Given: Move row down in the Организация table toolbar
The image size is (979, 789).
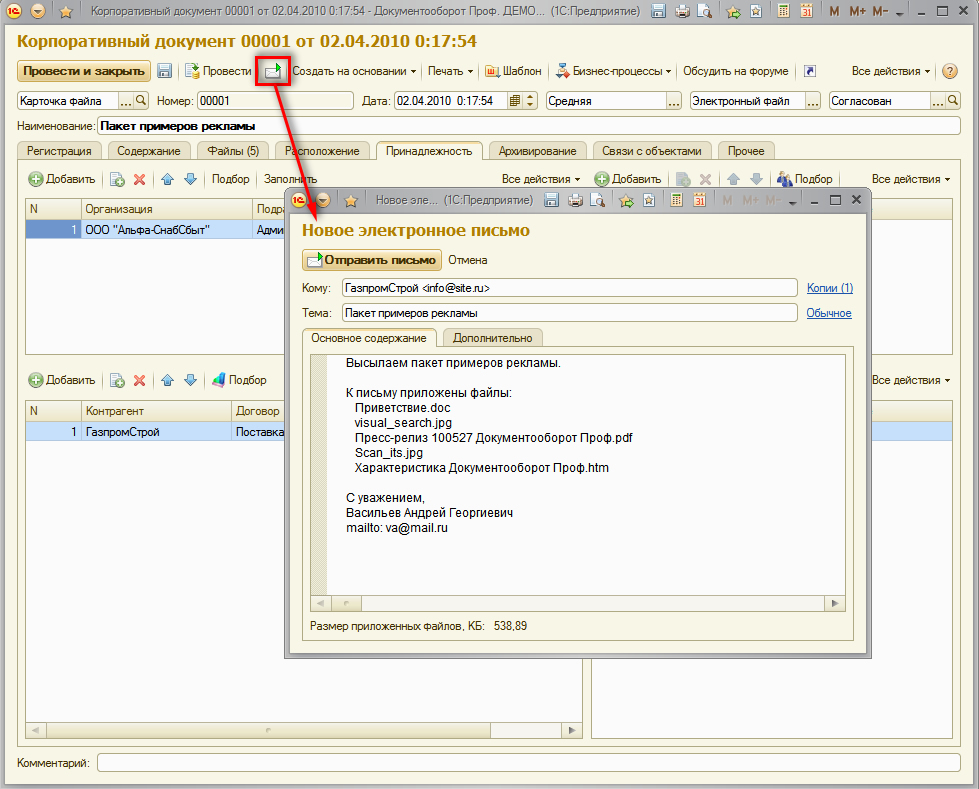Looking at the screenshot, I should point(190,180).
